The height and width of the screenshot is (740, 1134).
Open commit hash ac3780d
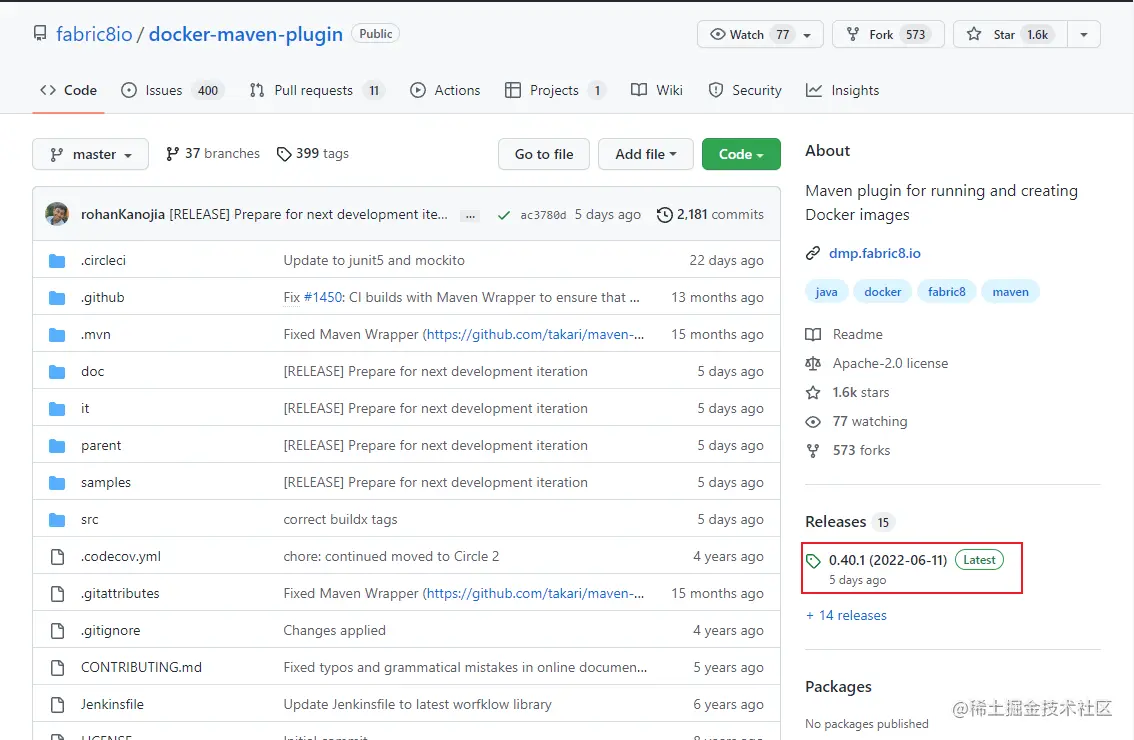543,215
